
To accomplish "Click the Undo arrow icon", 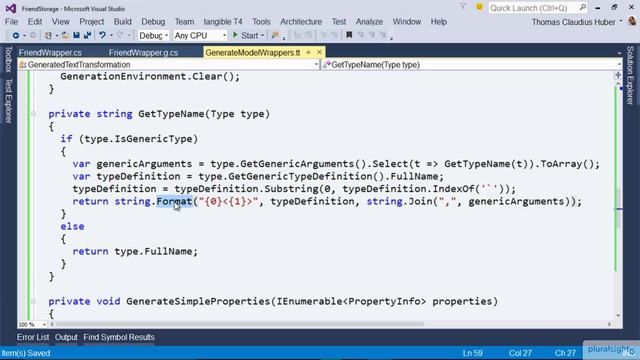I will pos(102,36).
